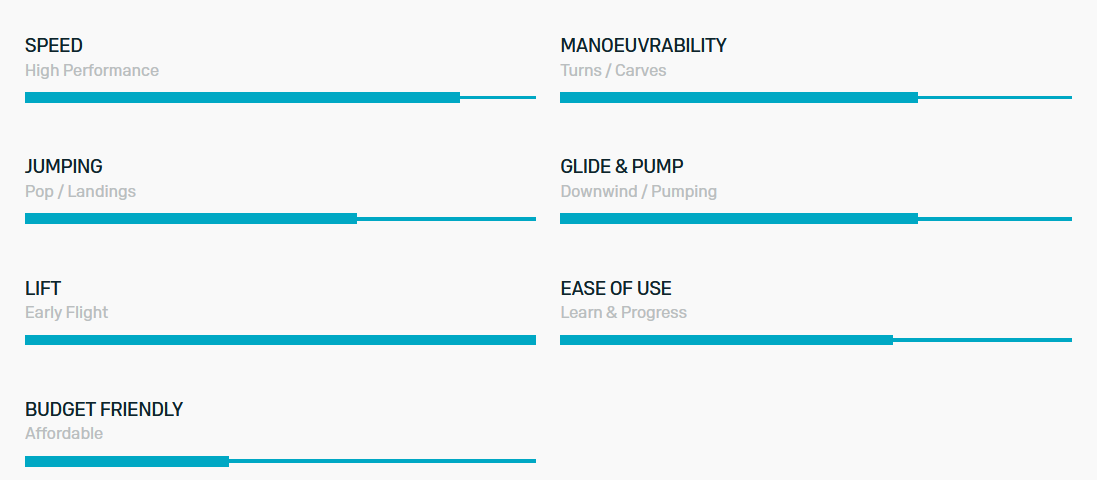Click the Downwind / Pumping subtitle
Screen dimensions: 1097x480
(639, 192)
